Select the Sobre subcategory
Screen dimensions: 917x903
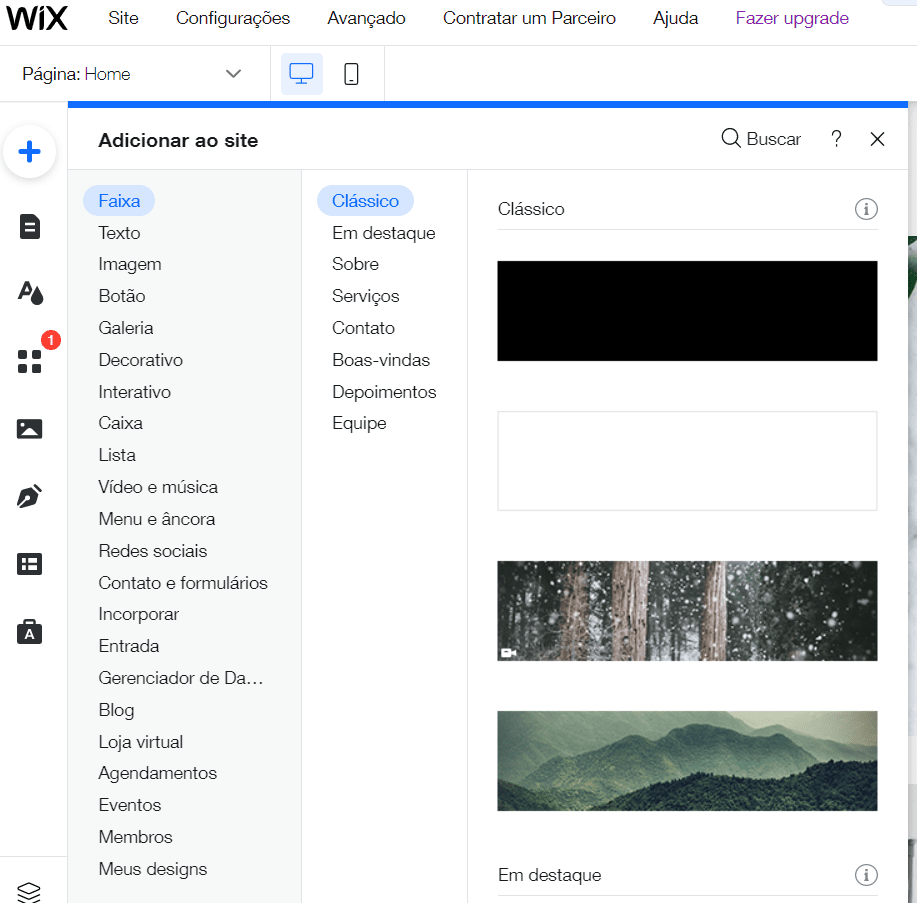[356, 264]
